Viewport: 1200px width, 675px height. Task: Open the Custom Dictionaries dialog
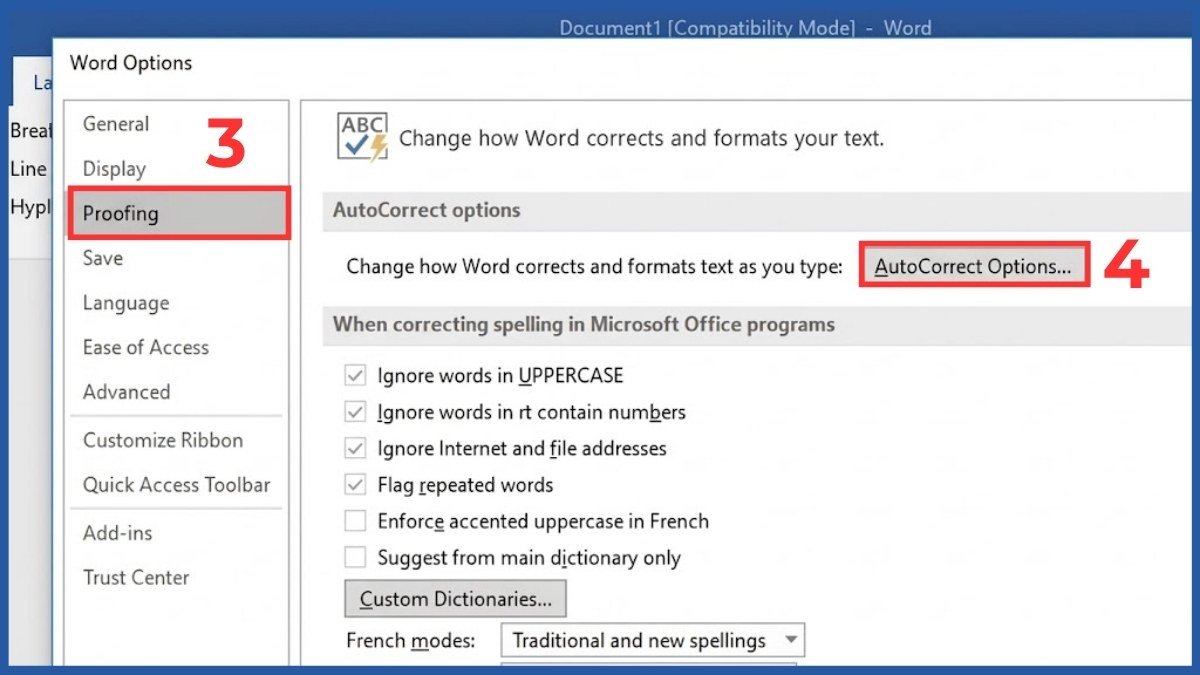tap(455, 599)
